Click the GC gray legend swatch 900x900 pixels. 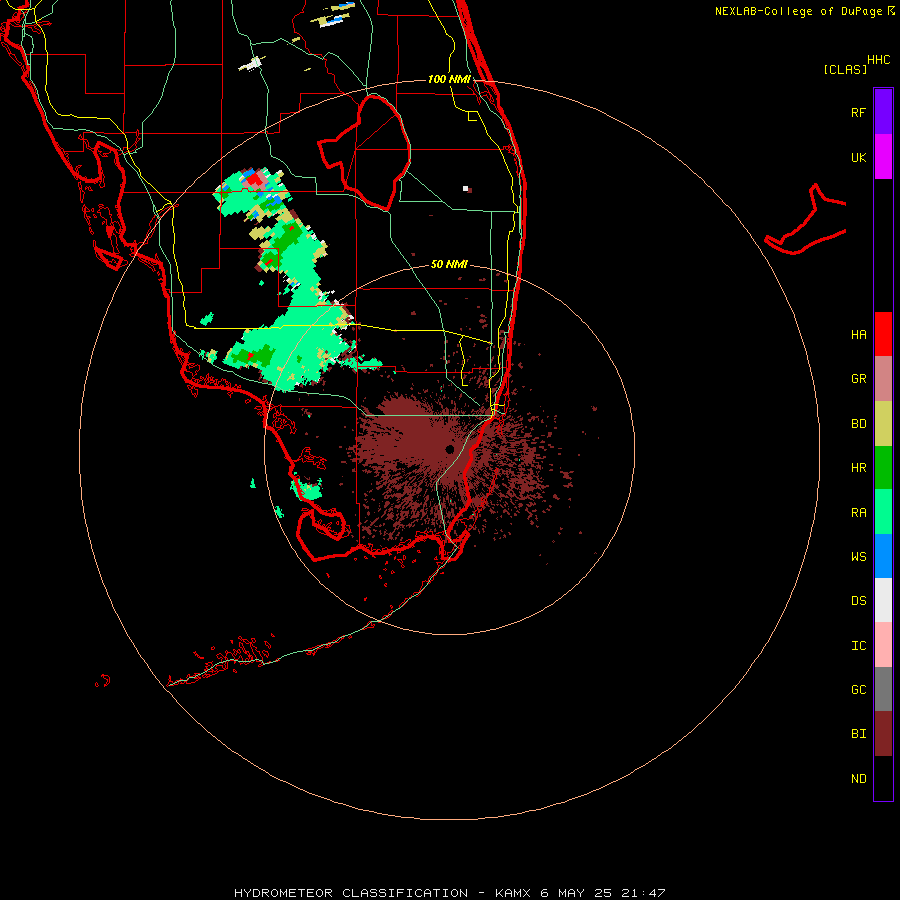click(883, 689)
